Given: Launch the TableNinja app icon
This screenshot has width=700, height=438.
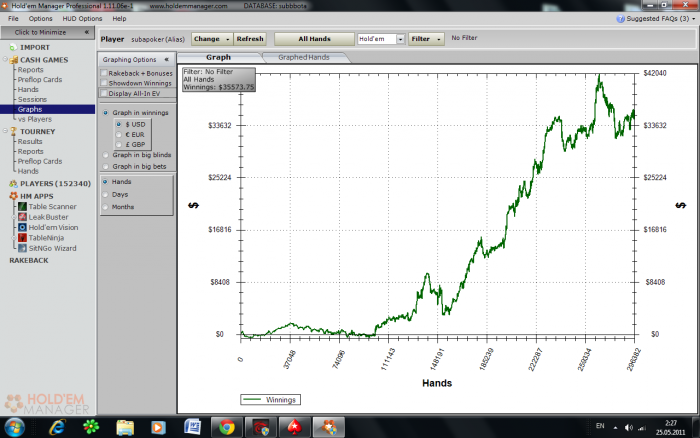Looking at the screenshot, I should pyautogui.click(x=22, y=238).
